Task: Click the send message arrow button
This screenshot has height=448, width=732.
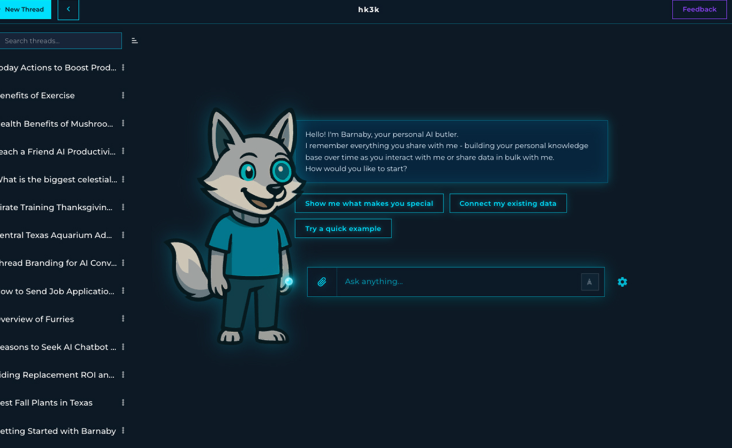Action: pos(590,282)
